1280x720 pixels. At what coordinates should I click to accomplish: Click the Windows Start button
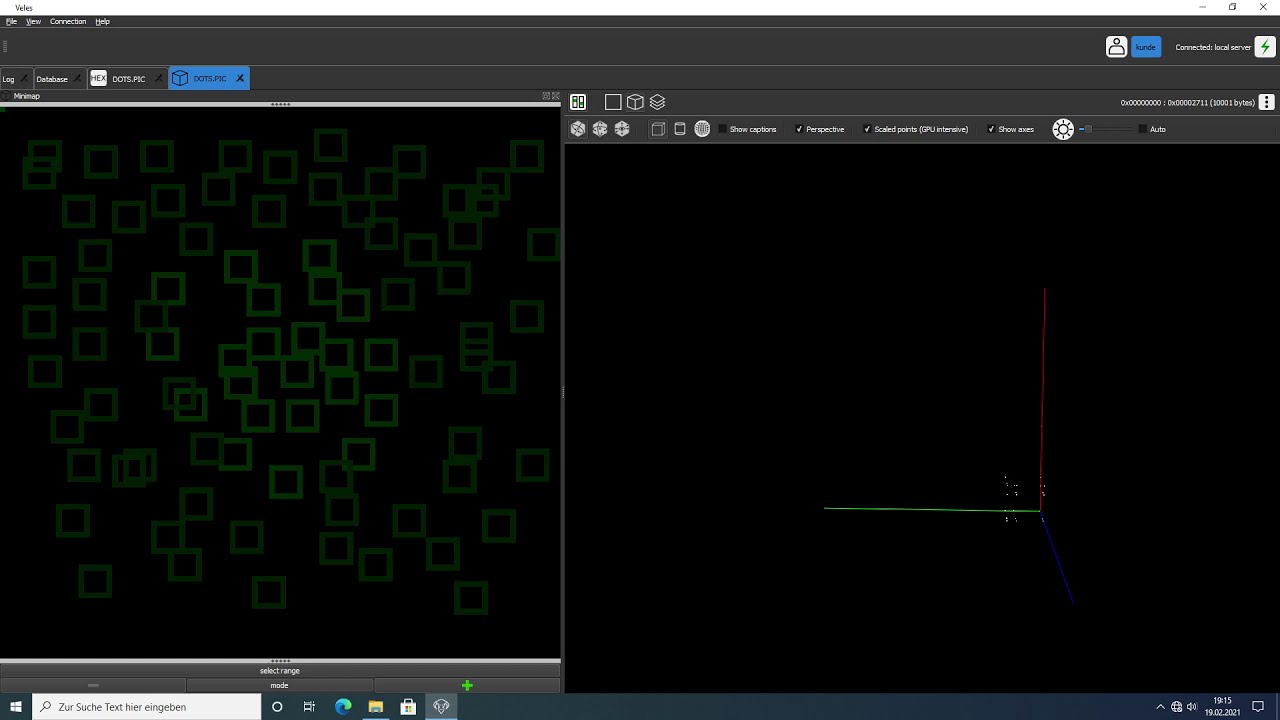[x=16, y=706]
